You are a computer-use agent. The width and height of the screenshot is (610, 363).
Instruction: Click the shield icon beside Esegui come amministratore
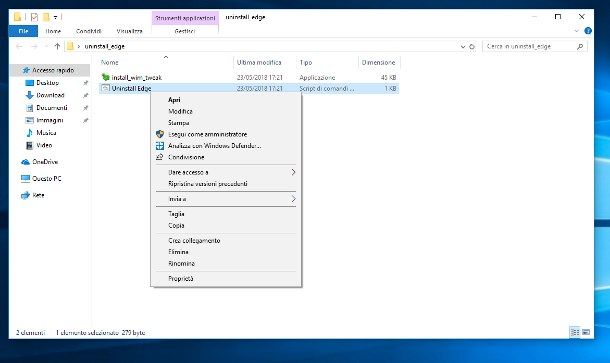click(x=160, y=134)
